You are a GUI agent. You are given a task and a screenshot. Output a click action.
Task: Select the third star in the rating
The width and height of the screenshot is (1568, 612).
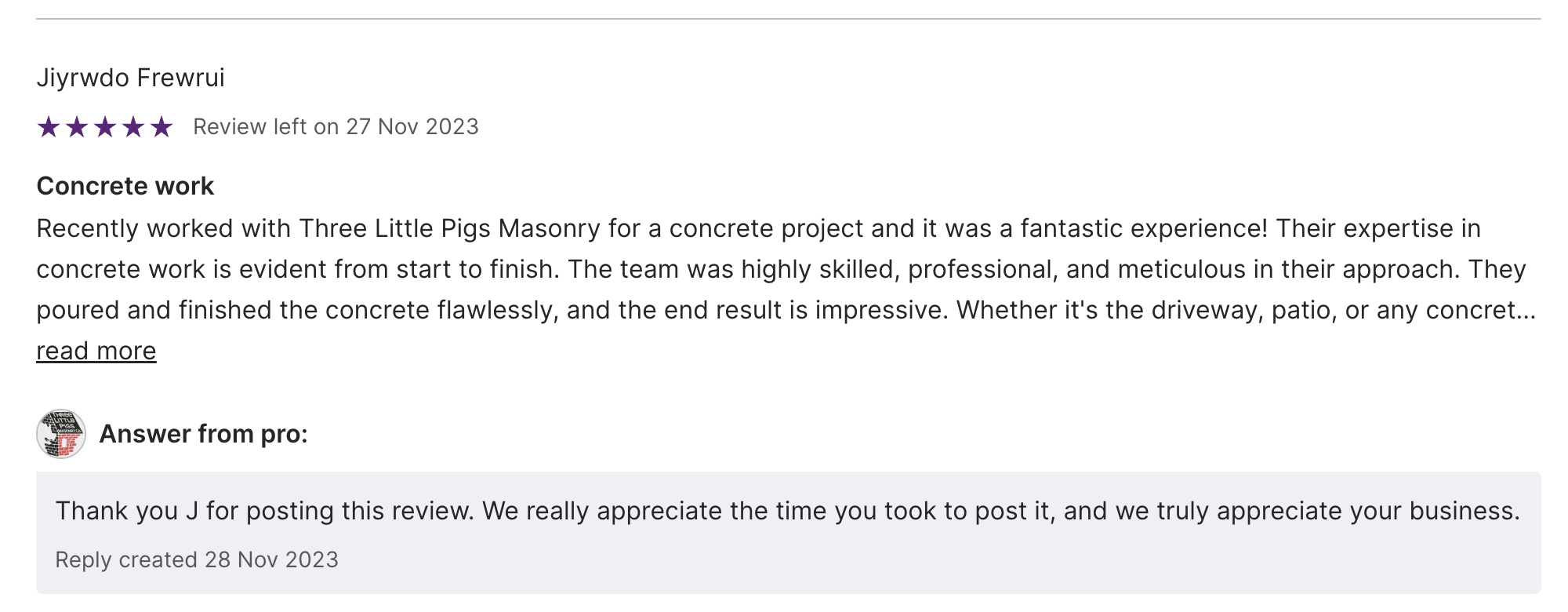pyautogui.click(x=105, y=126)
